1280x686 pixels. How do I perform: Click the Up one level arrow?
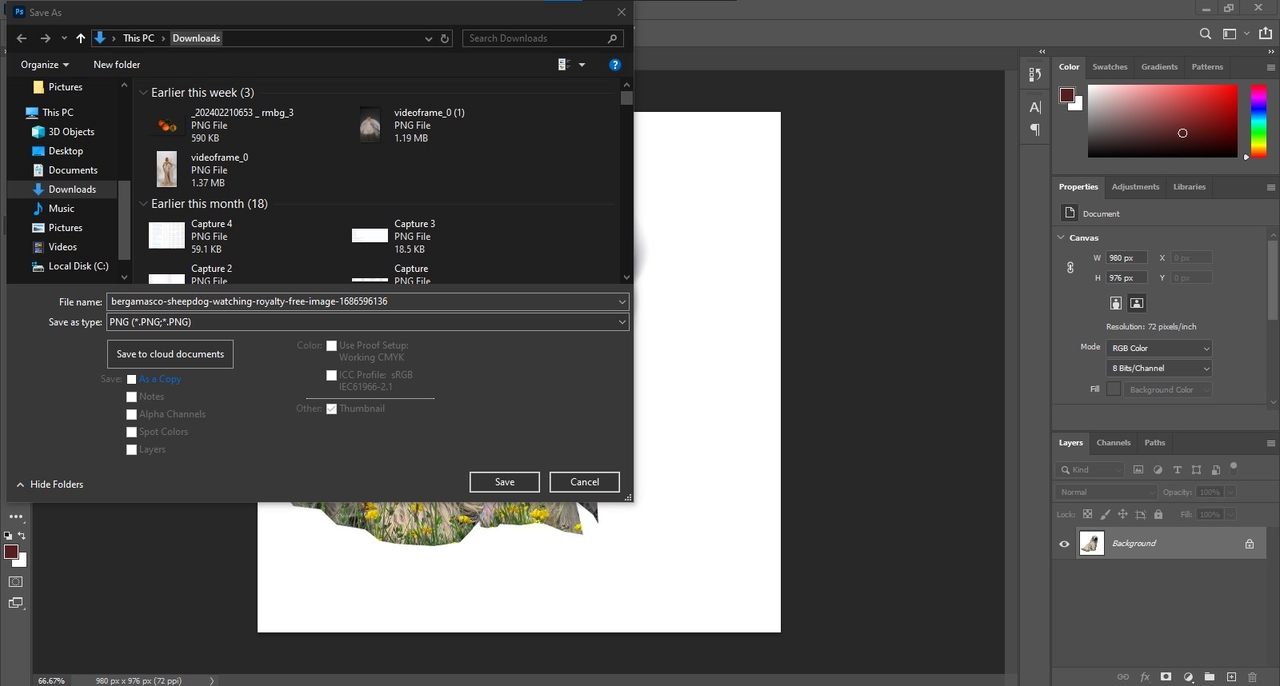tap(81, 38)
